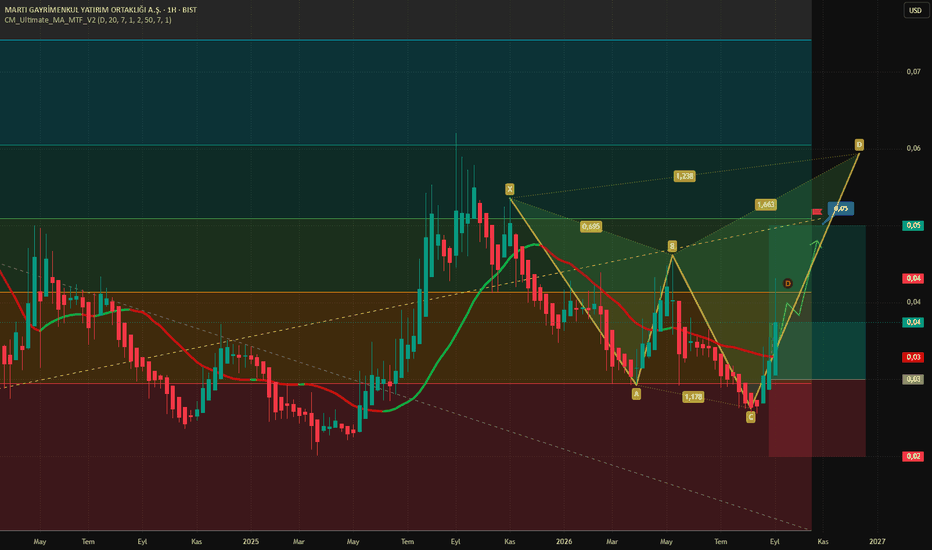Click the 0,06 price scale value
This screenshot has width=932, height=550.
click(914, 149)
